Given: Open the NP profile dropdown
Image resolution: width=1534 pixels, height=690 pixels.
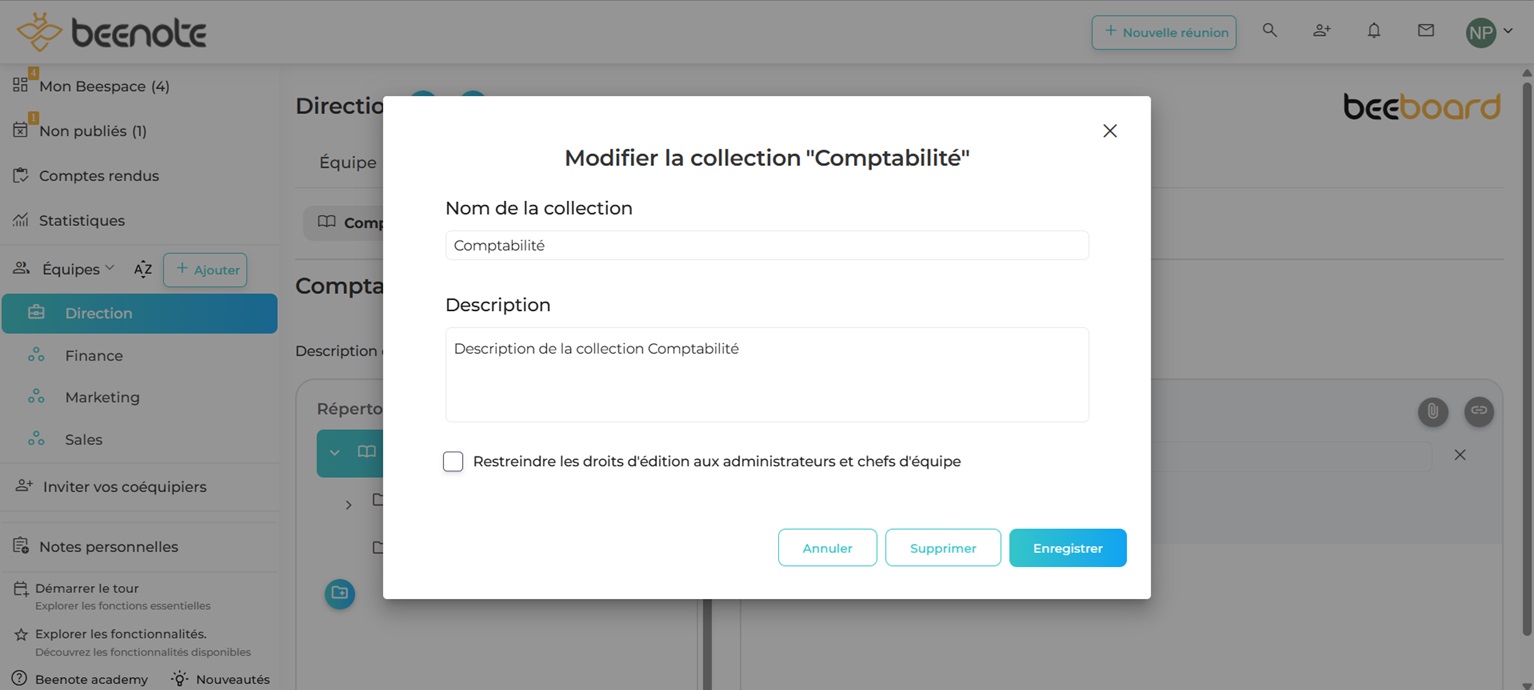Looking at the screenshot, I should click(1489, 32).
